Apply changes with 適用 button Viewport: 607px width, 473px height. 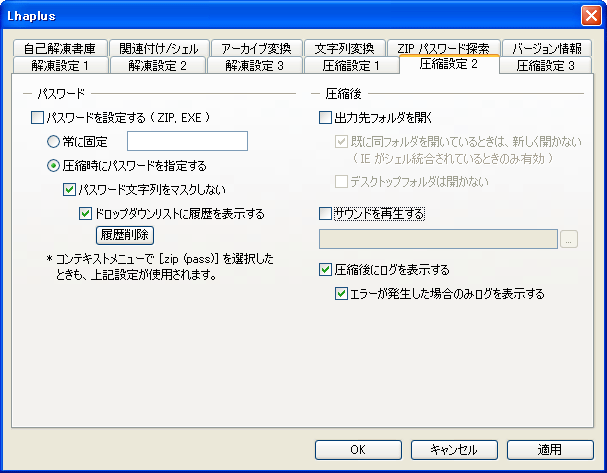click(x=550, y=450)
